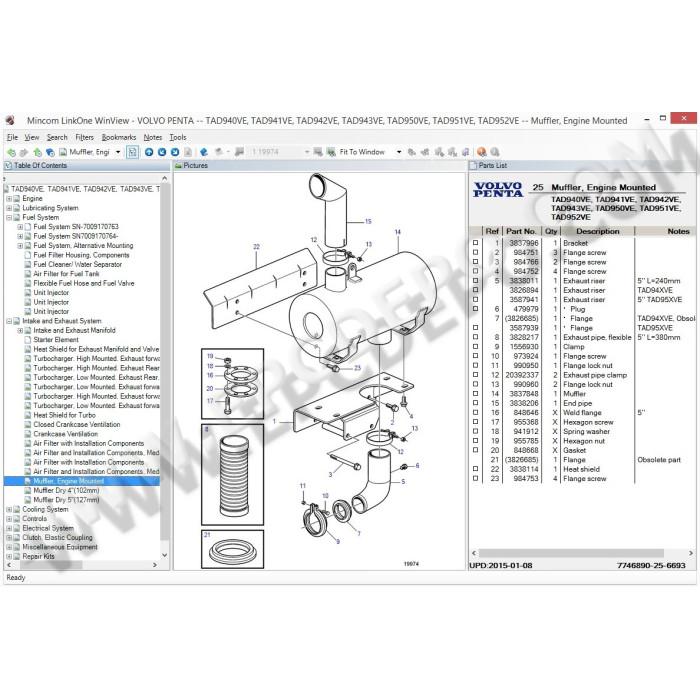Image resolution: width=700 pixels, height=700 pixels.
Task: Click the orange search icon in toolbar
Action: coord(482,152)
